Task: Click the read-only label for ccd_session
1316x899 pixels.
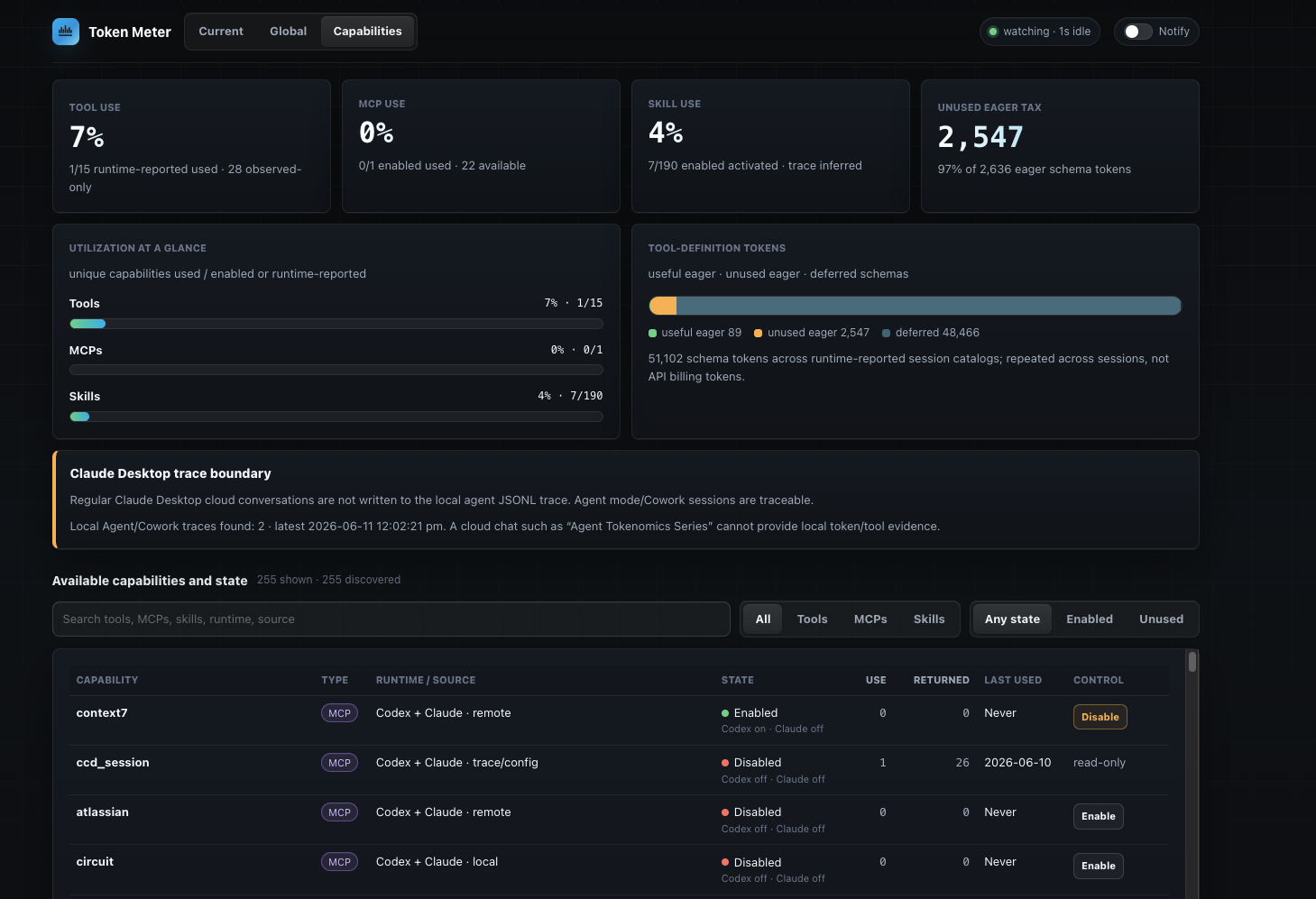Action: (1100, 762)
